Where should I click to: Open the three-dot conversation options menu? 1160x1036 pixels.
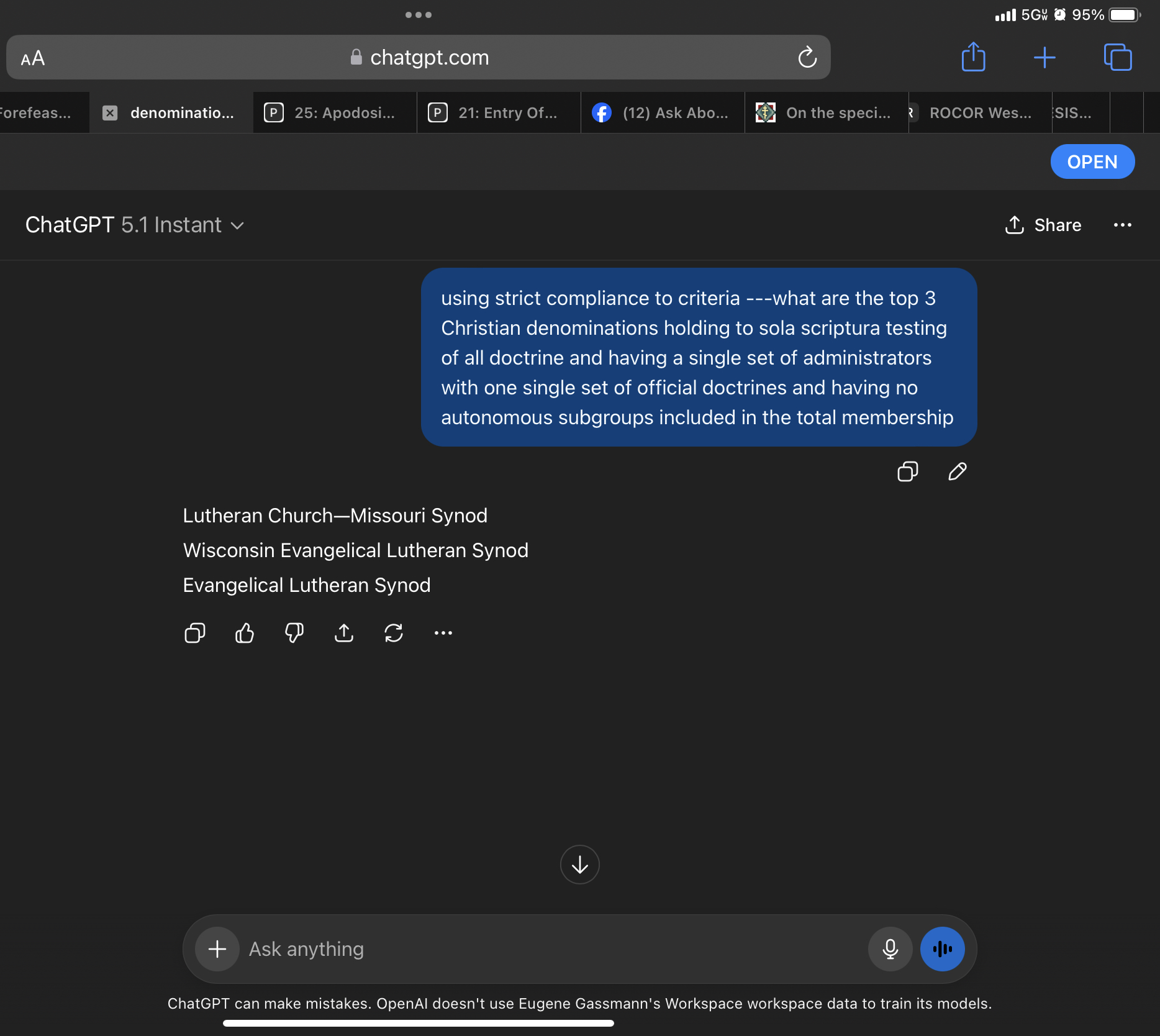(1122, 225)
